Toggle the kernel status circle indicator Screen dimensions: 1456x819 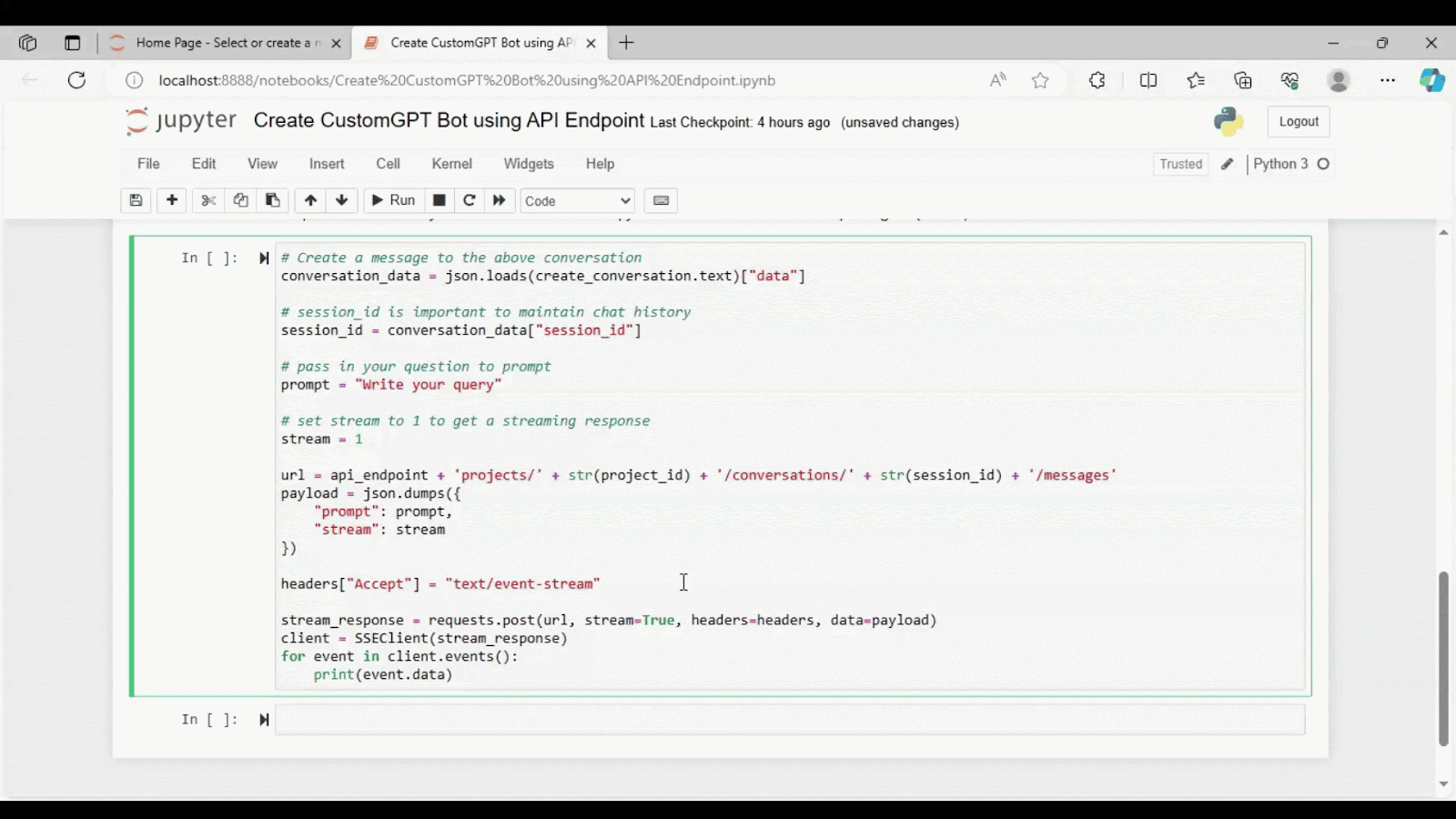coord(1324,164)
